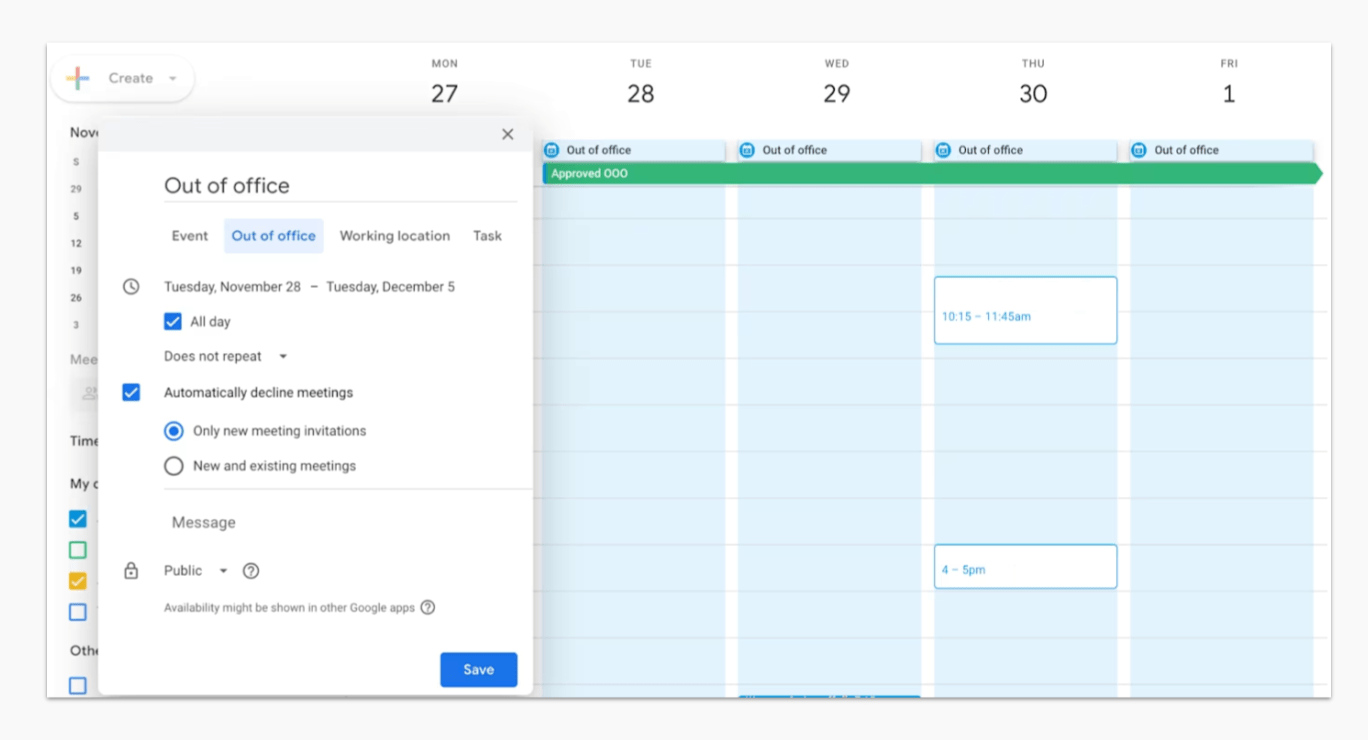Image resolution: width=1368 pixels, height=740 pixels.
Task: Click the Message input field
Action: [340, 522]
